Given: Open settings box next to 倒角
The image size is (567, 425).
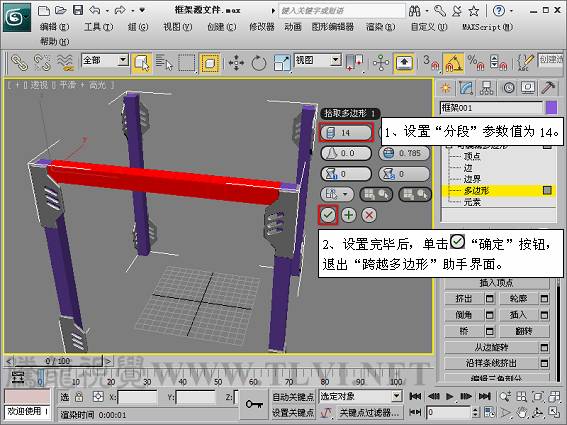Looking at the screenshot, I should pyautogui.click(x=490, y=315).
